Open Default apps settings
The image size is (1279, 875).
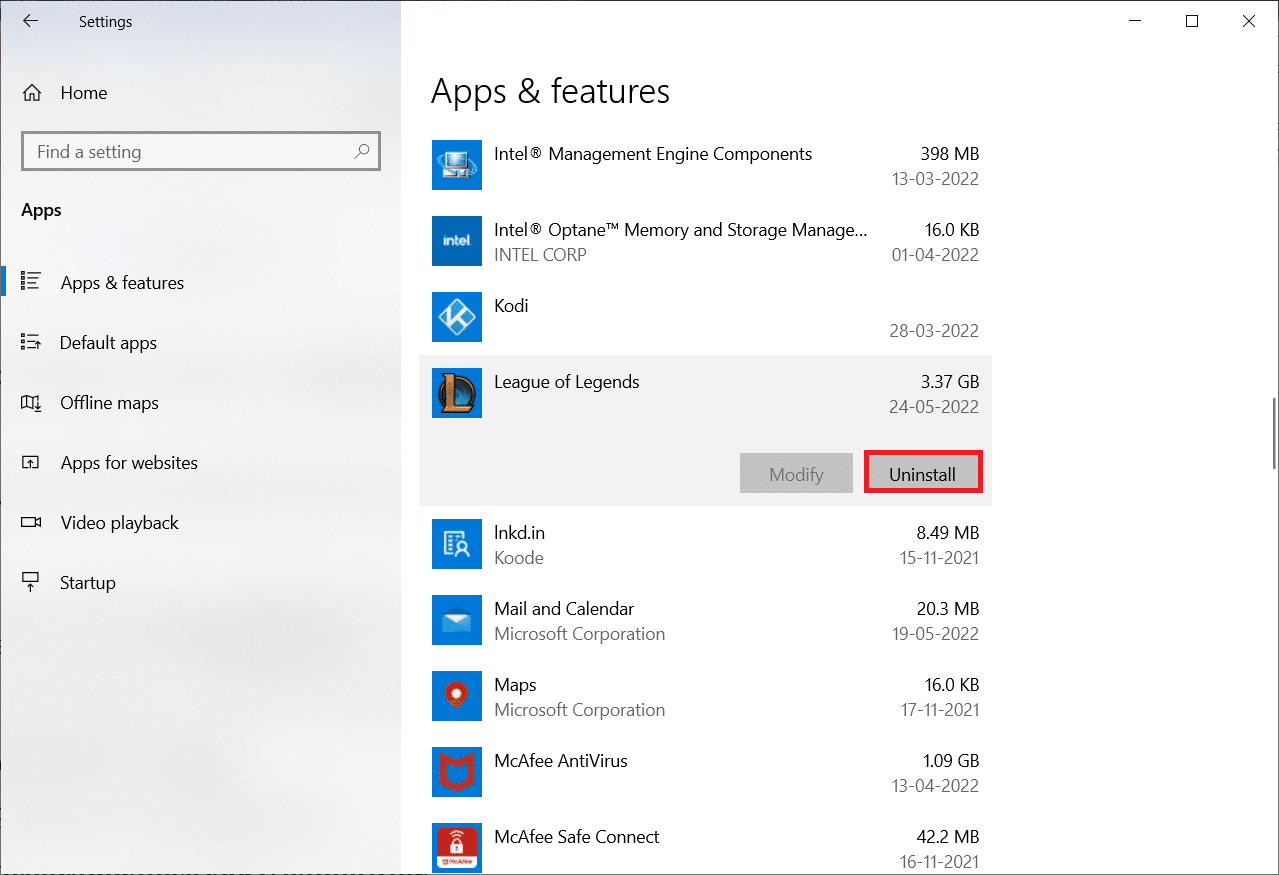pyautogui.click(x=200, y=343)
